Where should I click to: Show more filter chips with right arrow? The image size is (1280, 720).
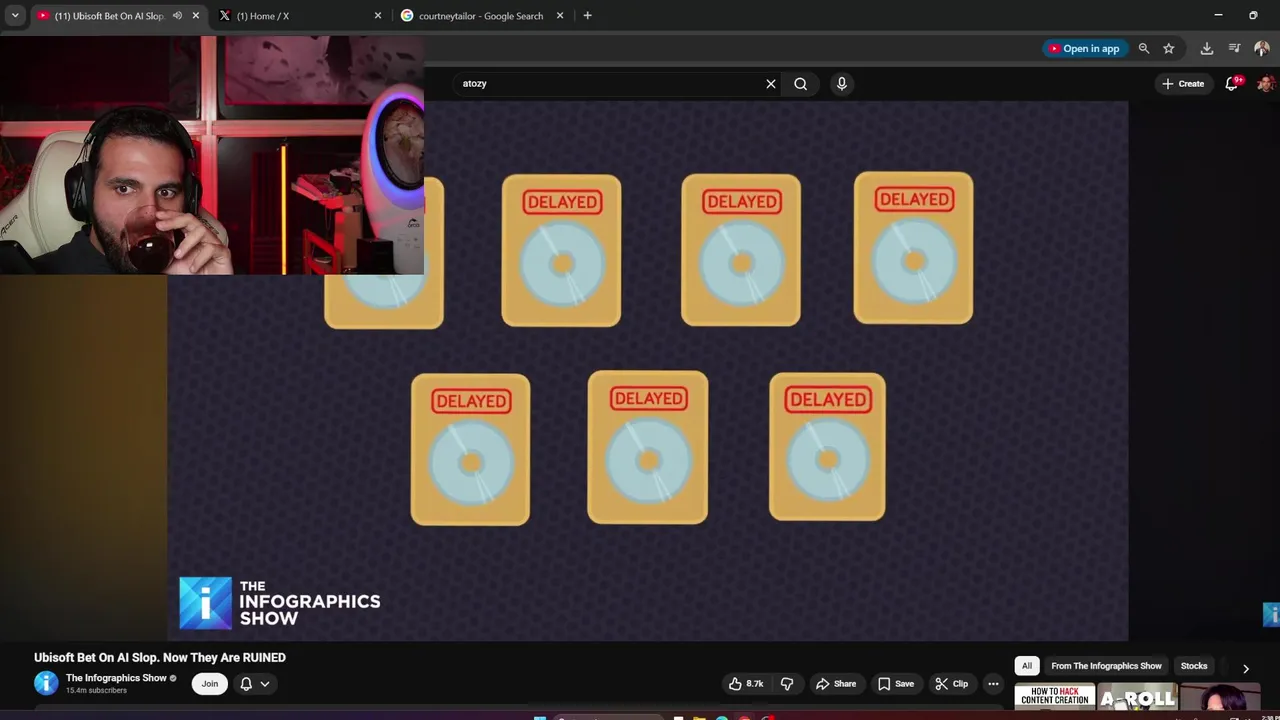point(1246,668)
